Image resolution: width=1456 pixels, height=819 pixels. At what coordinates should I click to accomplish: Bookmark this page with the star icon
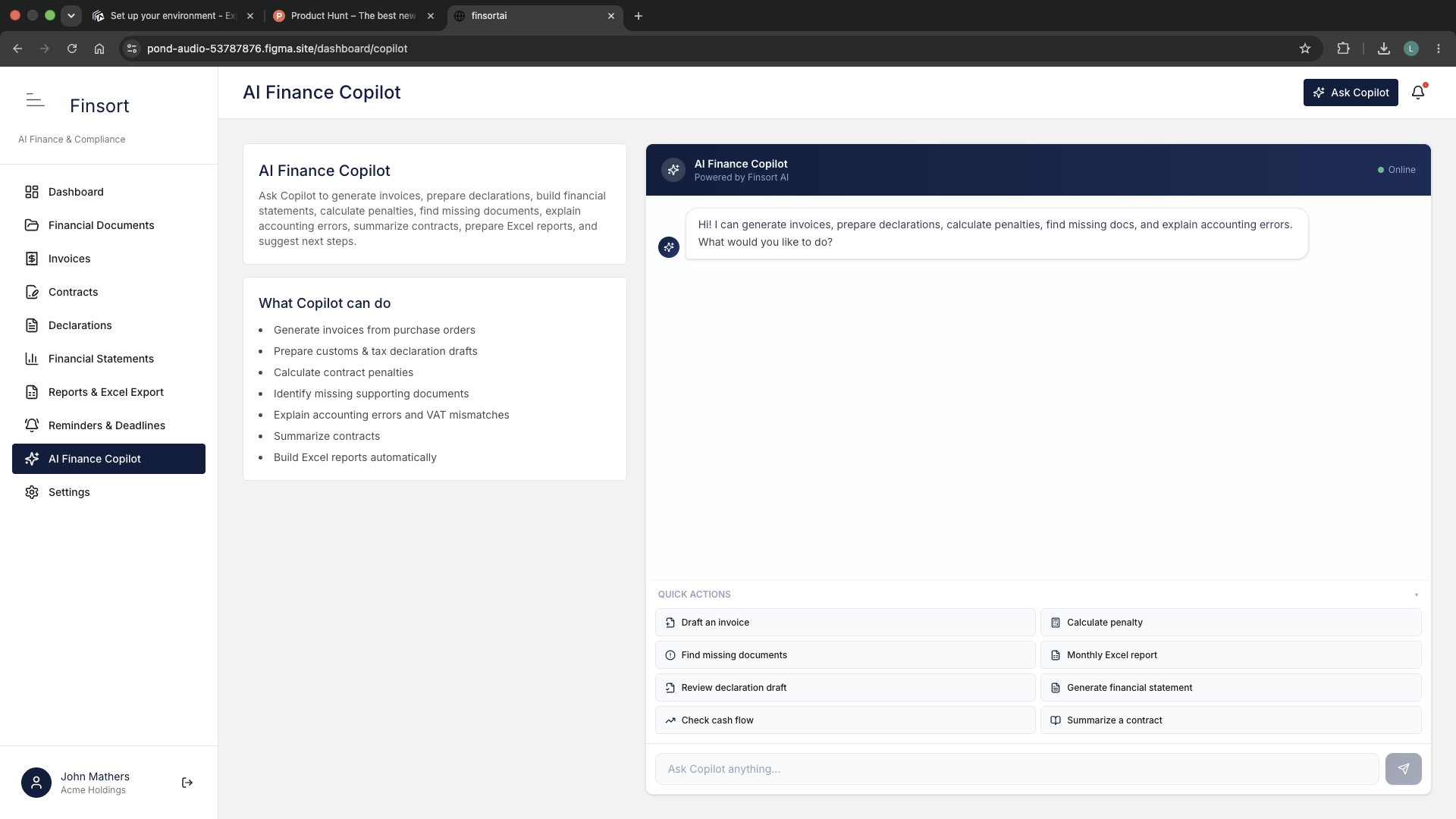coord(1305,49)
